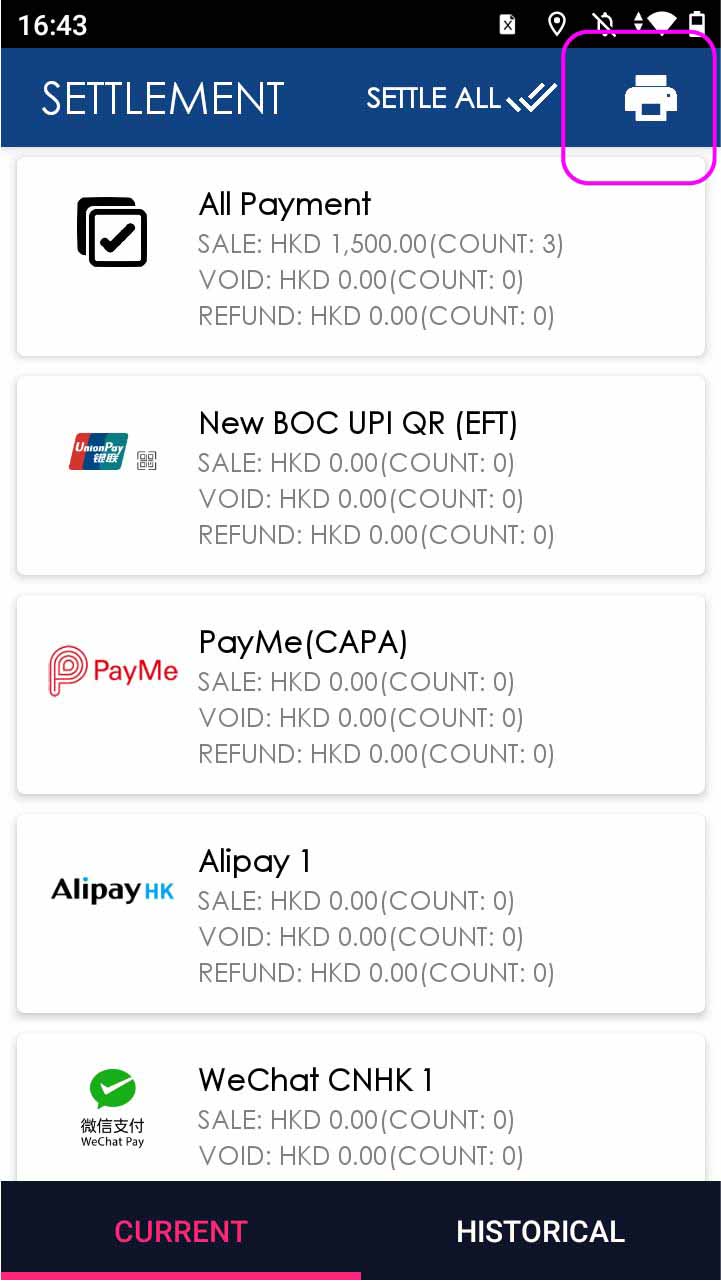721x1281 pixels.
Task: Tap the UnionPay QR logo
Action: pos(112,453)
